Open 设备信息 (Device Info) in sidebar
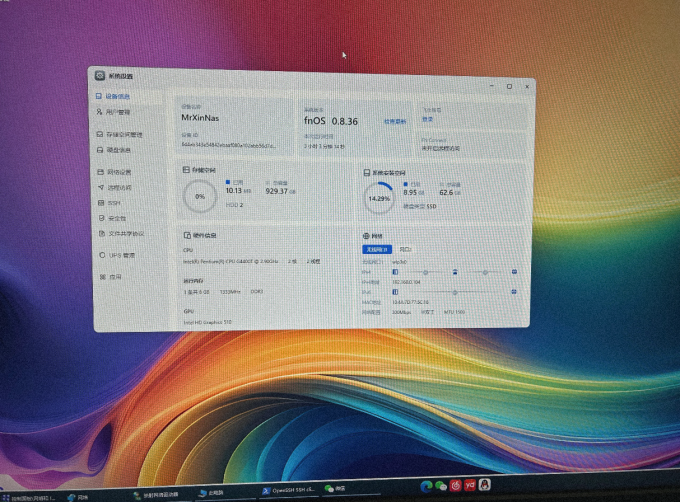 (x=113, y=96)
